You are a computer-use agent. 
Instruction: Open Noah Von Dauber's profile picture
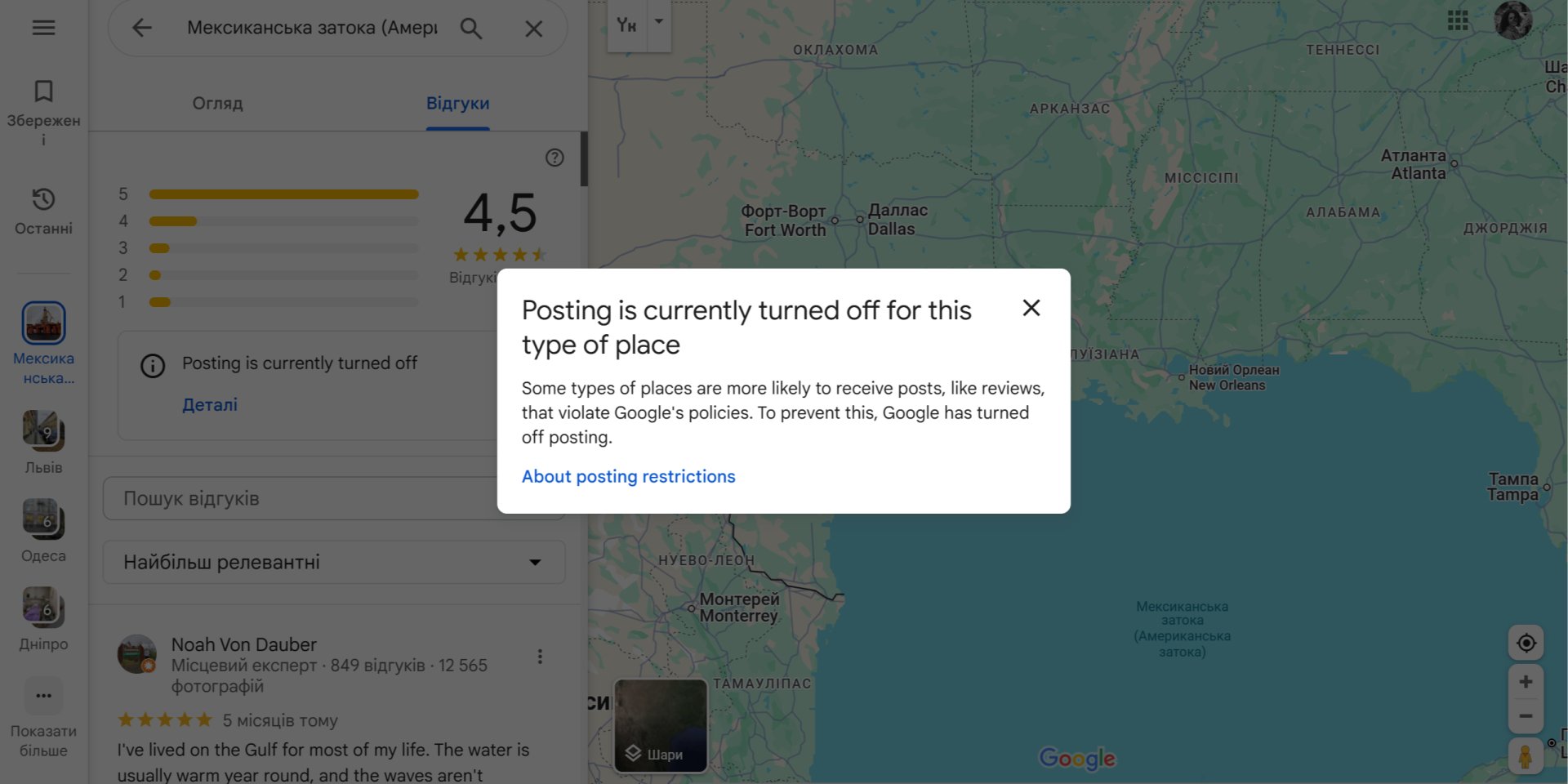coord(137,654)
